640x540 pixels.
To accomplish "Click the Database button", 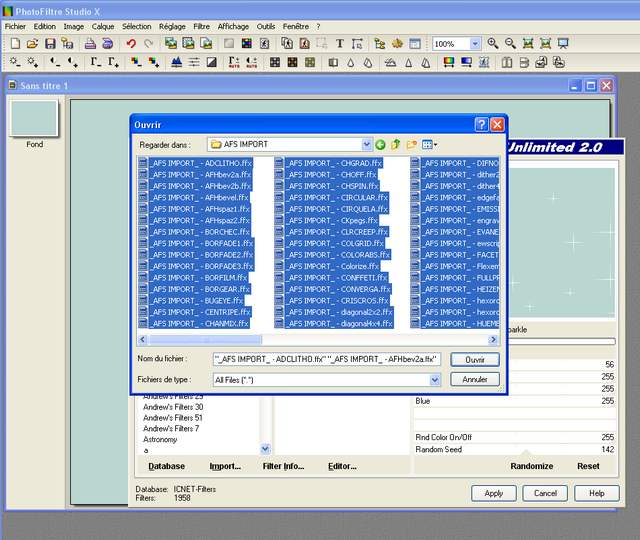I will 167,466.
